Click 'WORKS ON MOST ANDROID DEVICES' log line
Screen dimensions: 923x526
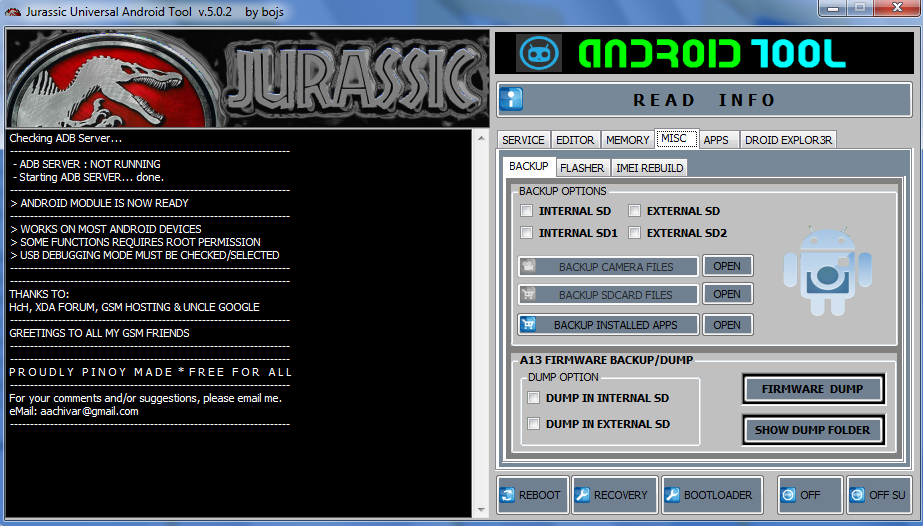click(x=106, y=229)
